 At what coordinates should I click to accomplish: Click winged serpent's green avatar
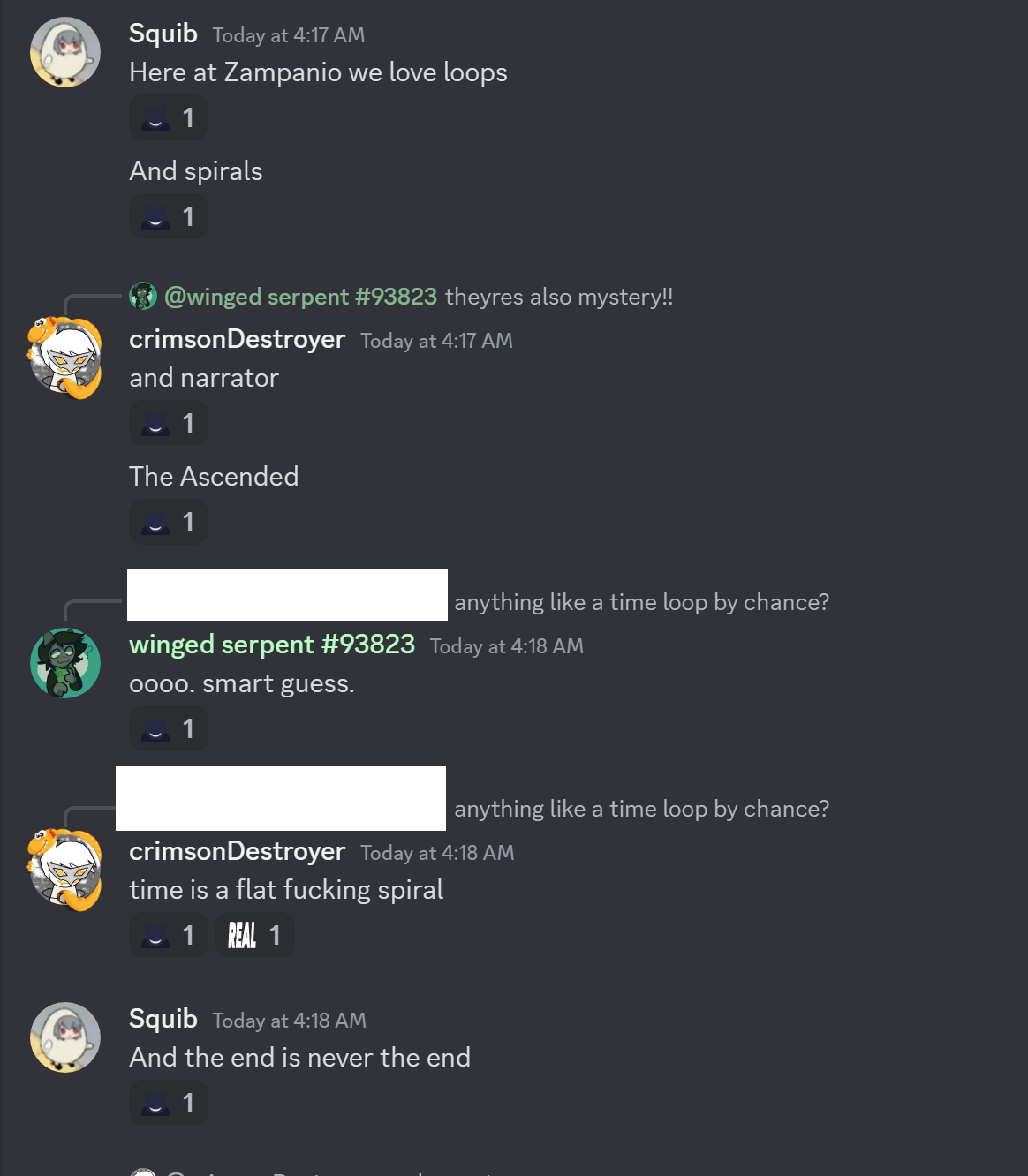point(65,663)
